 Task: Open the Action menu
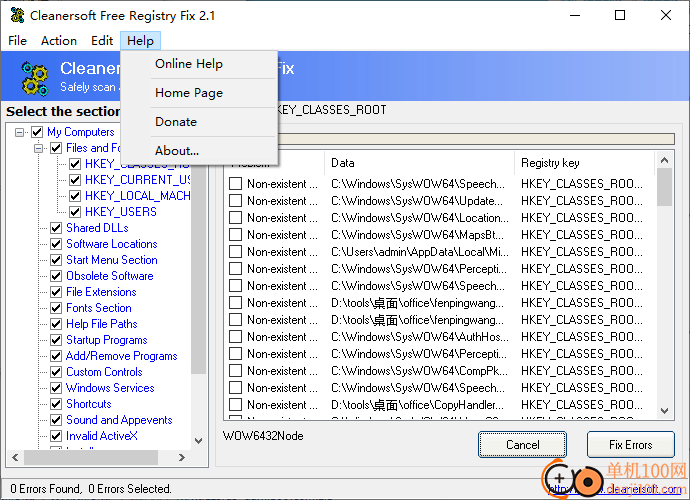pyautogui.click(x=59, y=41)
